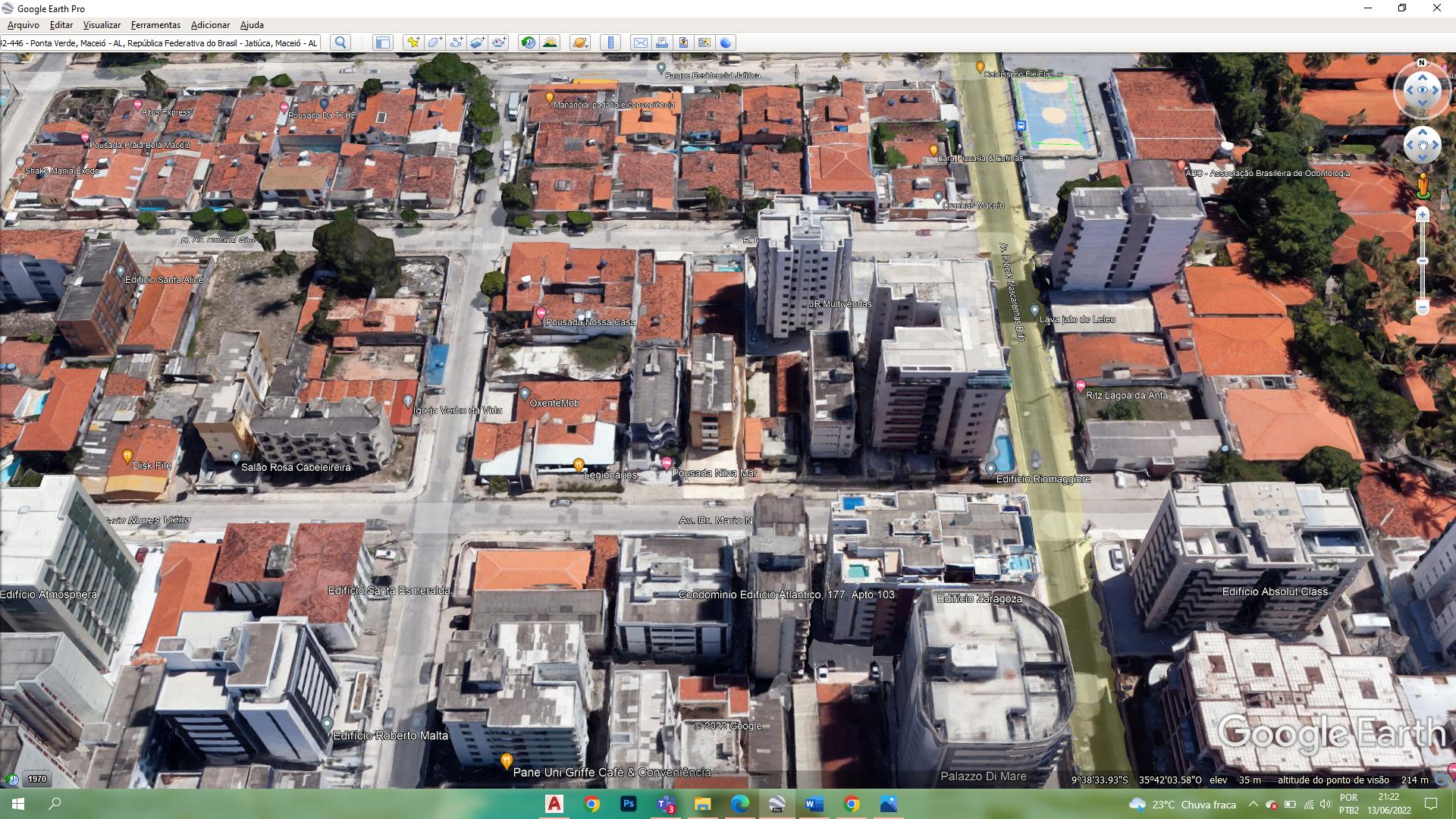Click the Edifício Riomaggiore map label
The image size is (1456, 819).
[1043, 479]
